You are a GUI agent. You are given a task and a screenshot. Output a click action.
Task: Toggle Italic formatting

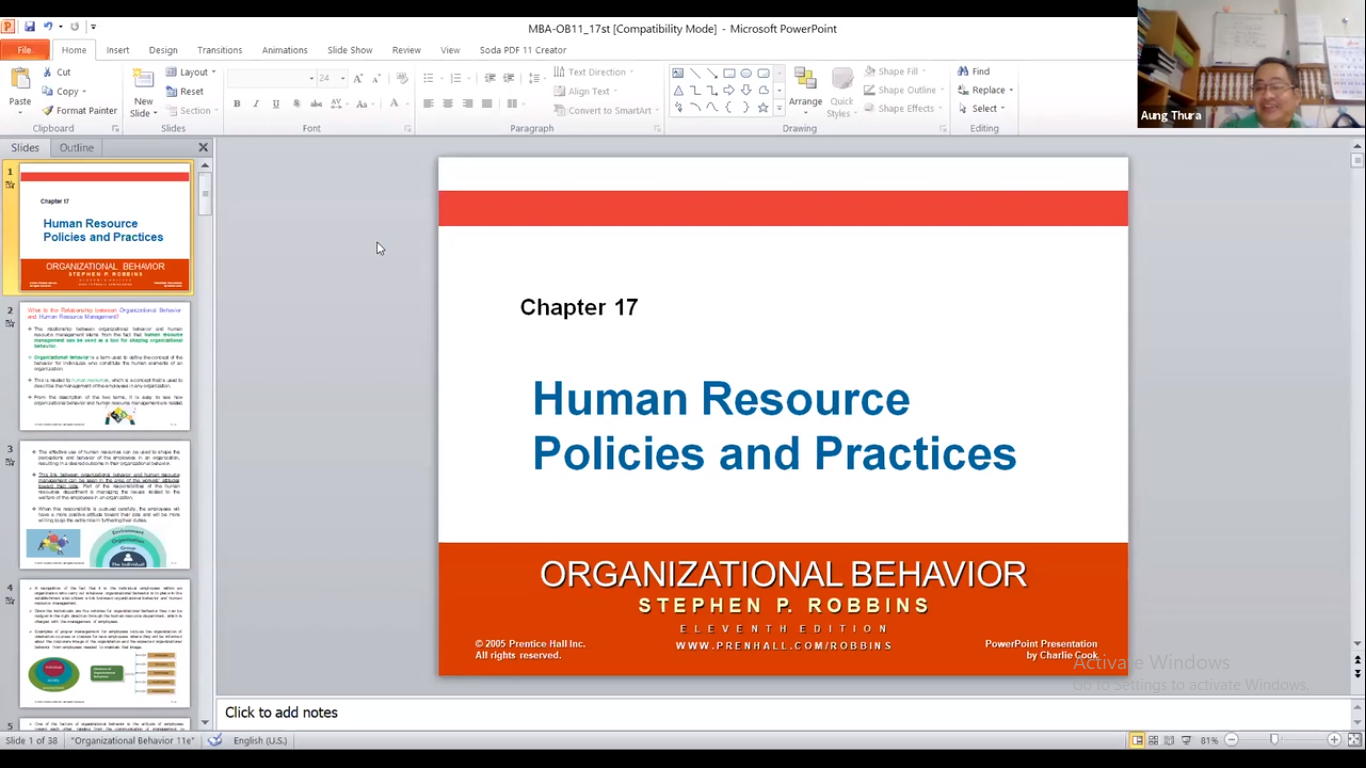(x=256, y=104)
